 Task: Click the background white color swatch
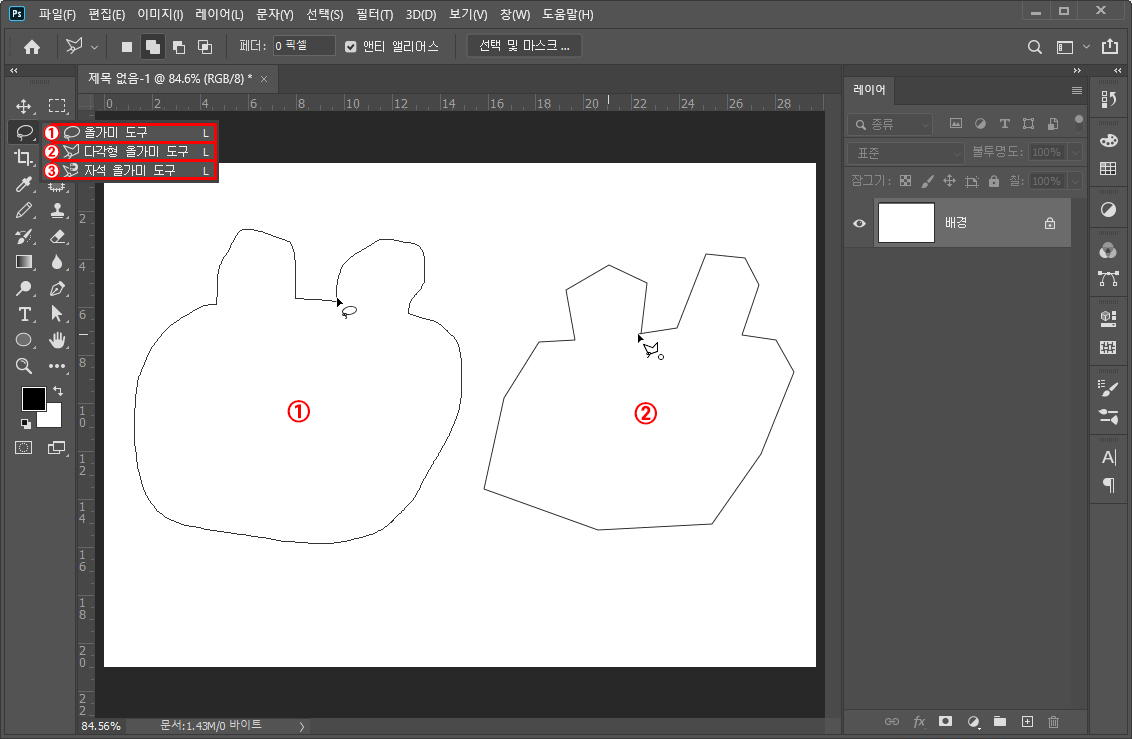tap(52, 418)
